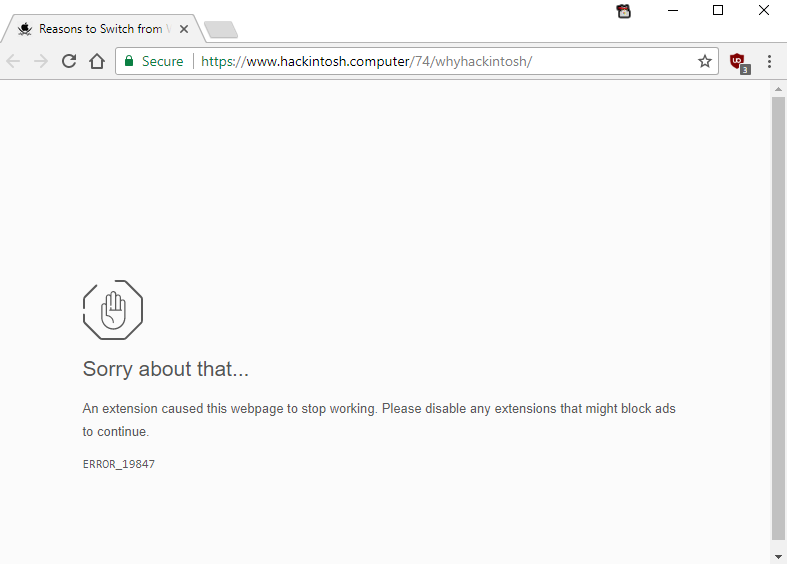The height and width of the screenshot is (564, 787).
Task: Click the user profile icon in title bar
Action: pos(623,11)
